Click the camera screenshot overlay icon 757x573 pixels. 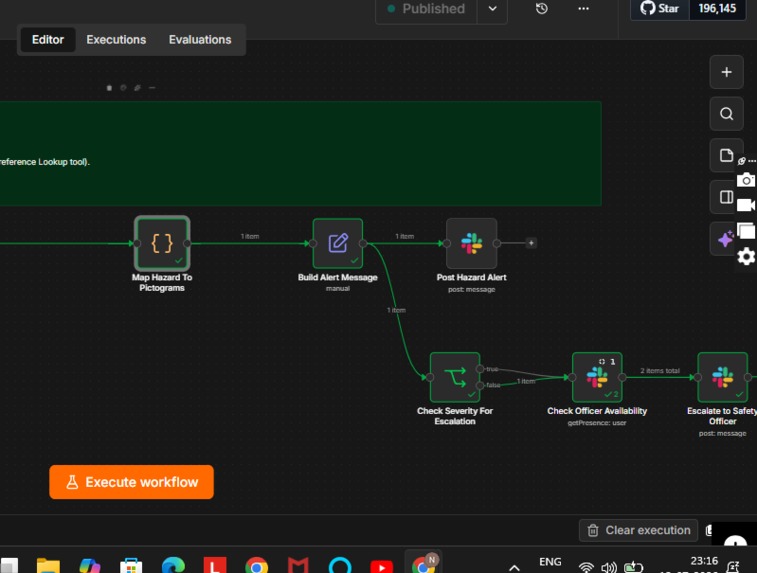point(746,180)
